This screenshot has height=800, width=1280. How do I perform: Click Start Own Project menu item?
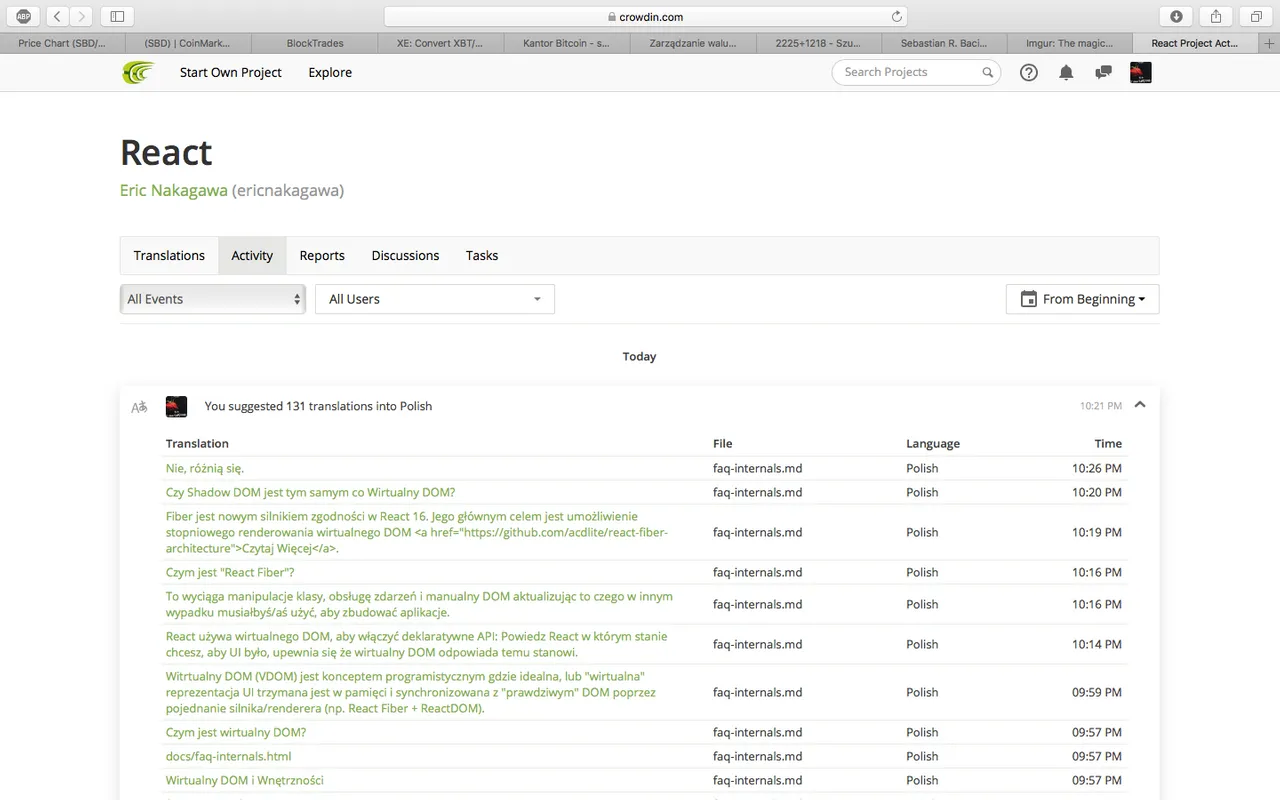(x=231, y=72)
